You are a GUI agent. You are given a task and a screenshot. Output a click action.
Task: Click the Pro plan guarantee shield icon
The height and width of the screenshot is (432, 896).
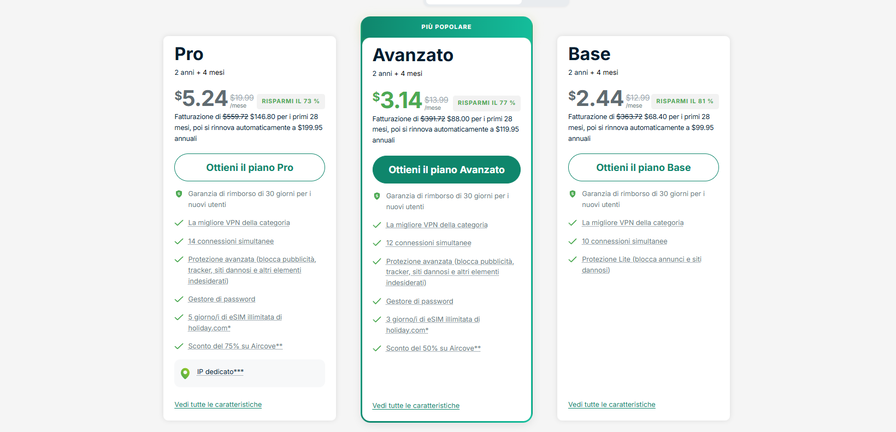click(x=179, y=194)
